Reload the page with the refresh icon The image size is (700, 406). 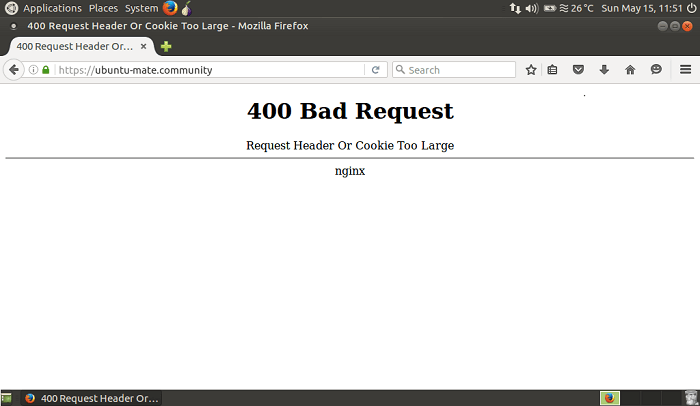(375, 70)
